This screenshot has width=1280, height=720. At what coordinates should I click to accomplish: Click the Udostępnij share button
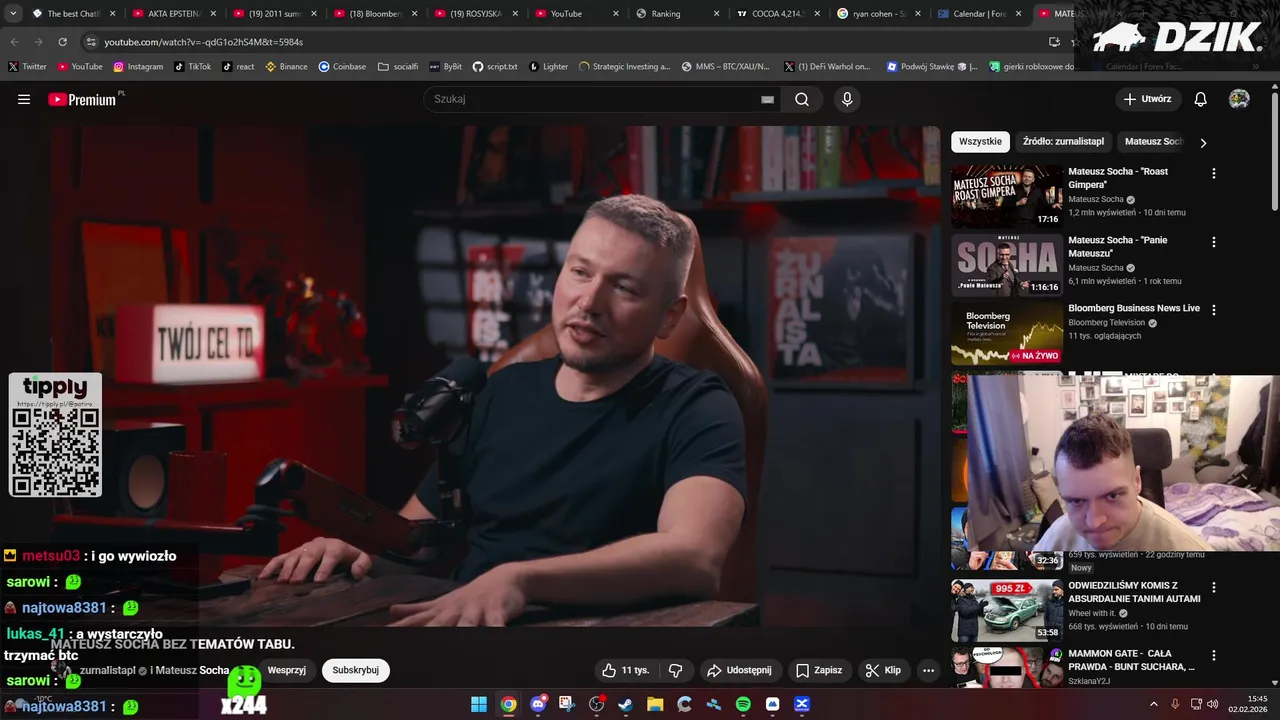point(739,670)
